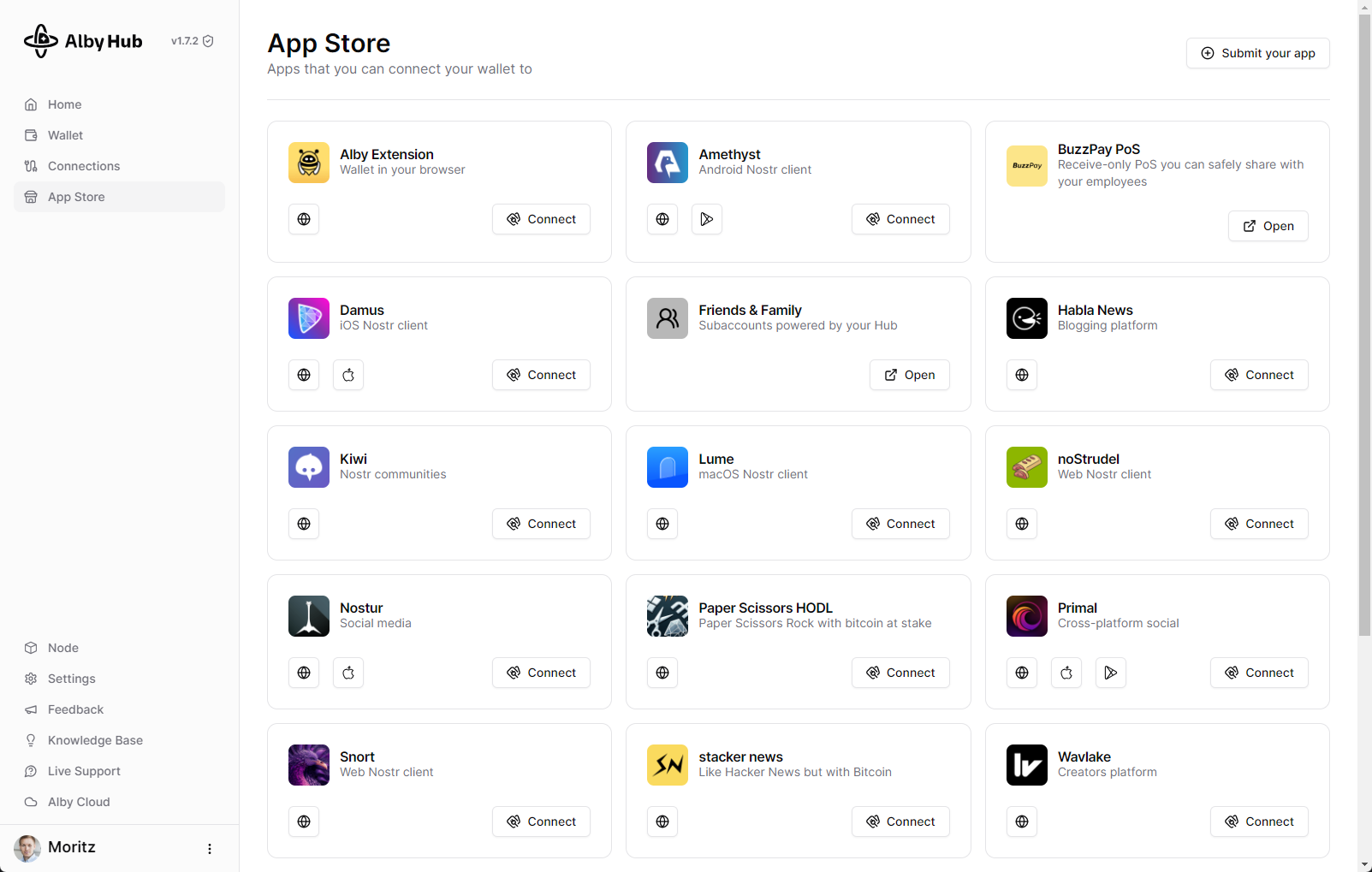Image resolution: width=1372 pixels, height=872 pixels.
Task: Click the Alby Extension bee app icon
Action: click(x=309, y=163)
